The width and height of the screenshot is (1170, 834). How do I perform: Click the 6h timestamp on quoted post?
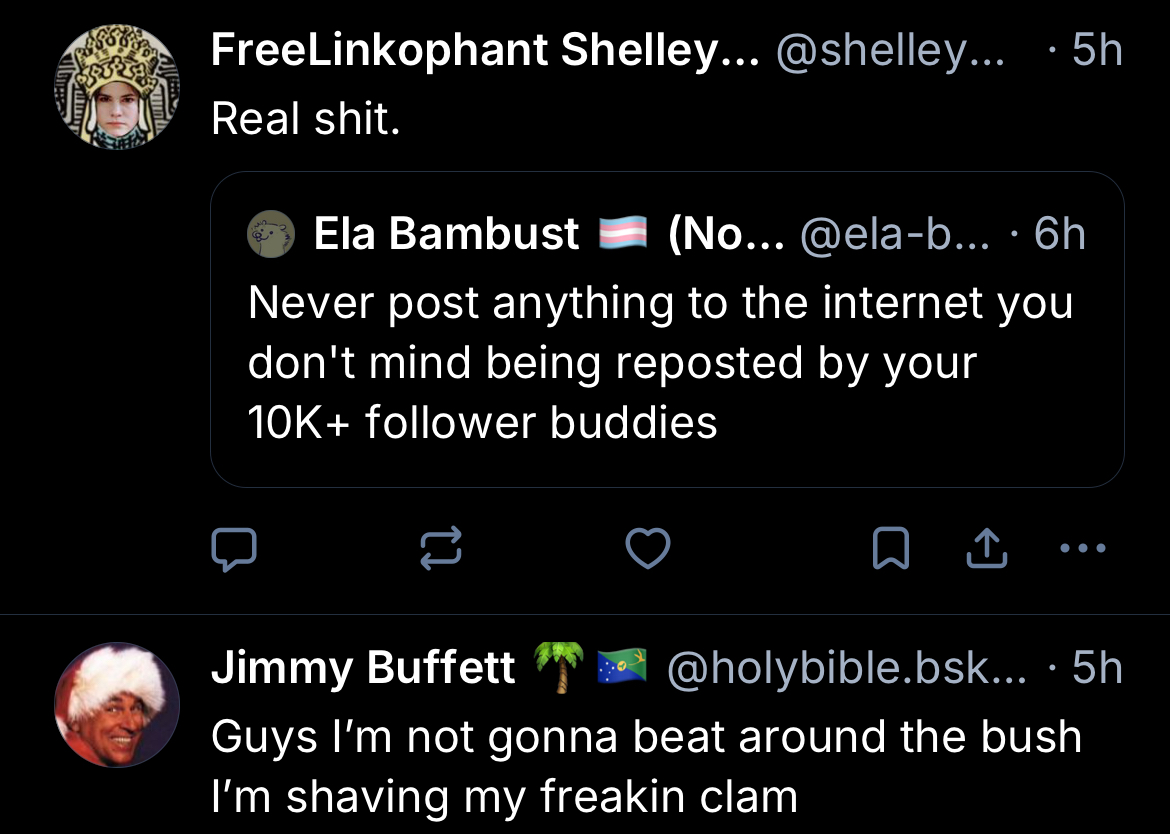1059,235
